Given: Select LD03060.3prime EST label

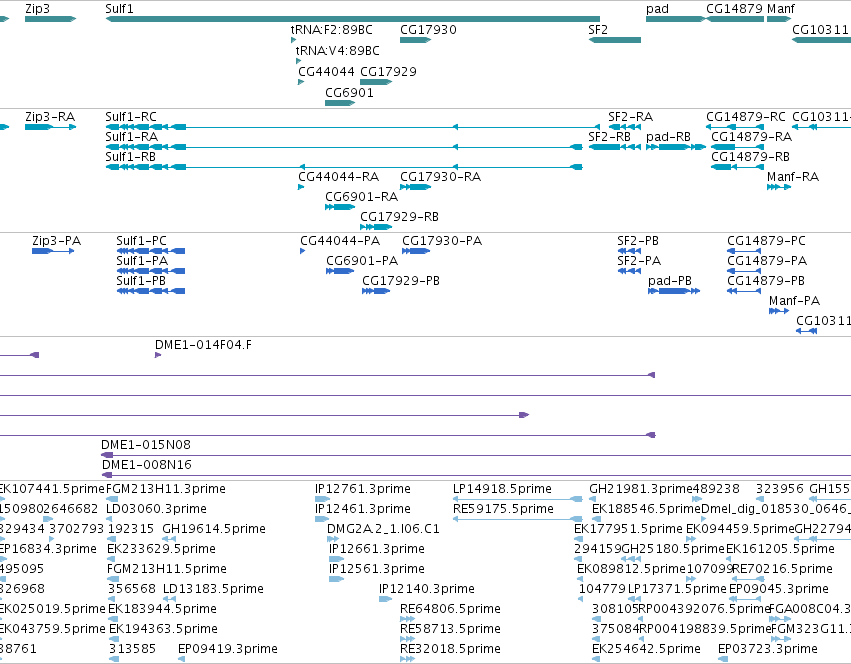Looking at the screenshot, I should [156, 509].
